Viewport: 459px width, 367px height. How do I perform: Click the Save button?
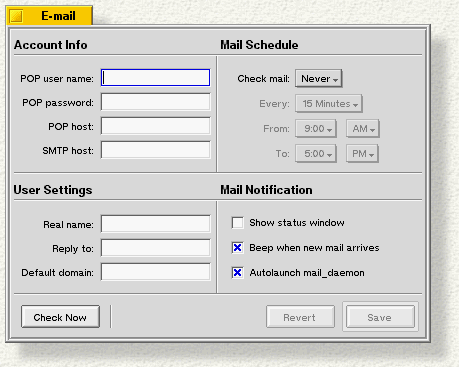pyautogui.click(x=380, y=317)
